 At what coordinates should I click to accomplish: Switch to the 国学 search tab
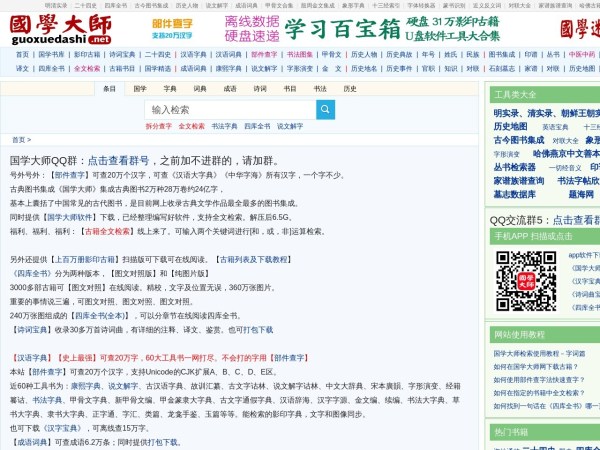click(140, 88)
